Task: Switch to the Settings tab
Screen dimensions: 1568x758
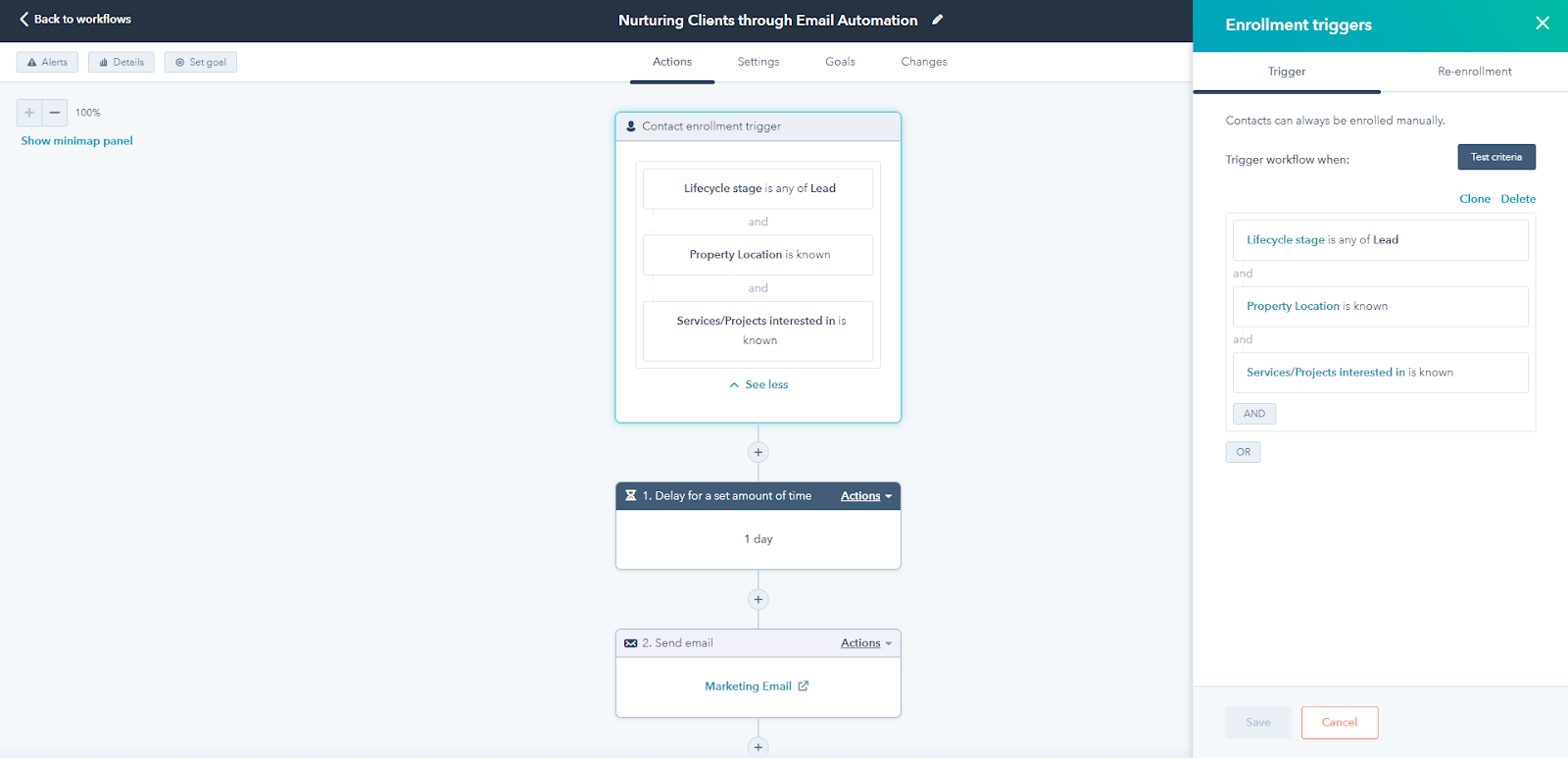Action: click(758, 62)
